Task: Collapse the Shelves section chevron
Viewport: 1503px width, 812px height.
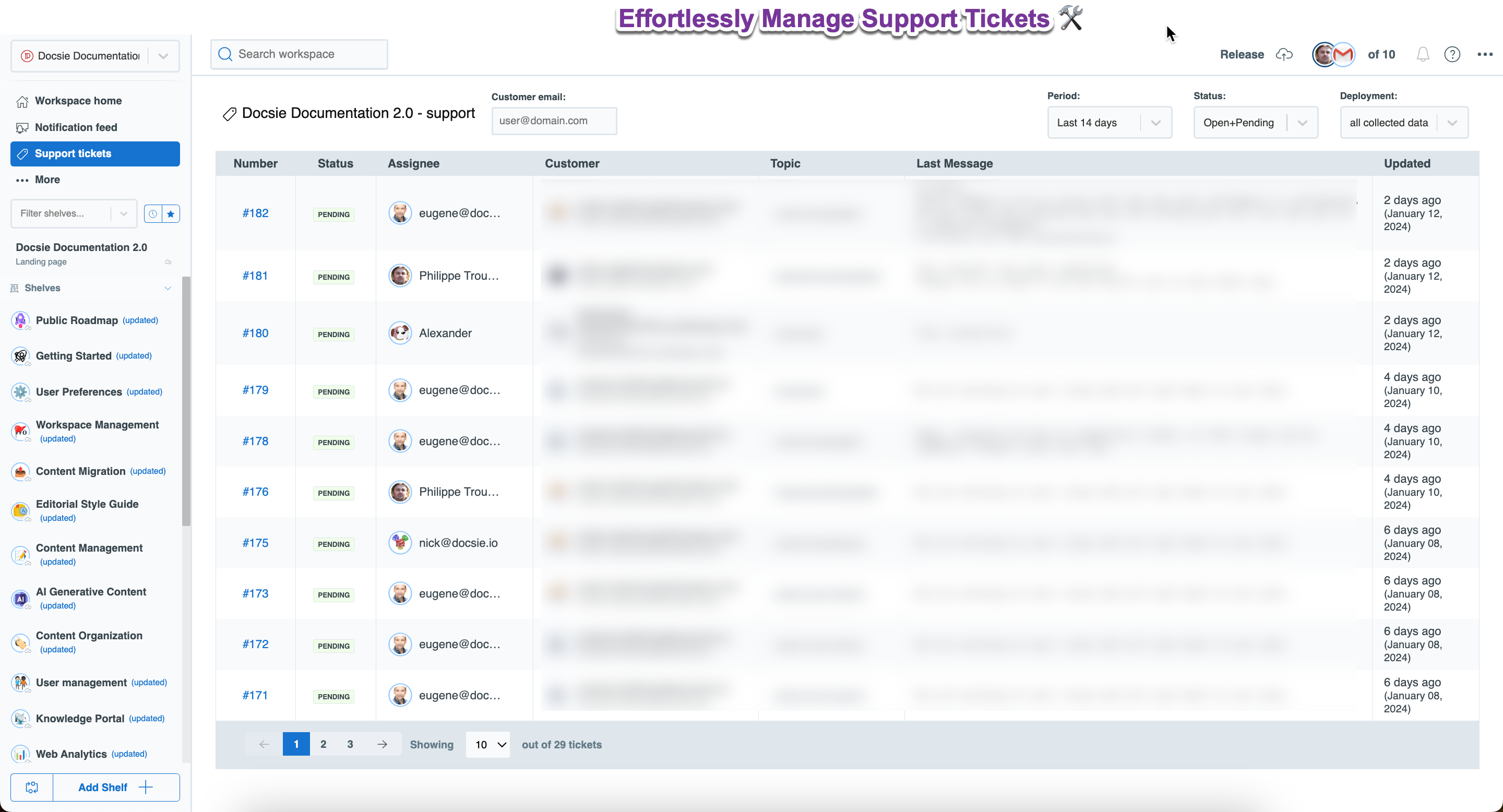Action: [168, 288]
